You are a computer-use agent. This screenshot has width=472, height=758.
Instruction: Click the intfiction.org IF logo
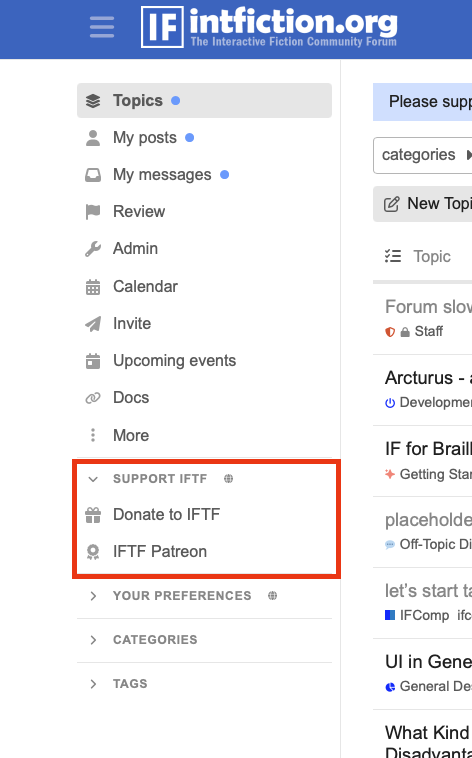click(269, 27)
